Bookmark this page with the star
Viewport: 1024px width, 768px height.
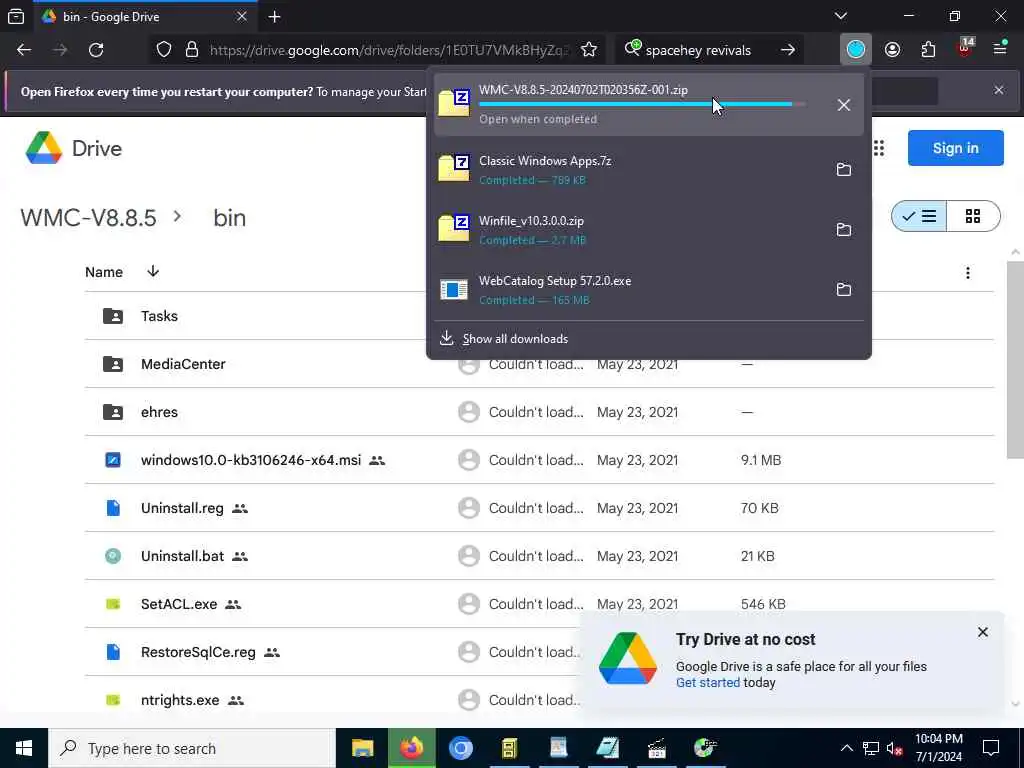pyautogui.click(x=588, y=50)
